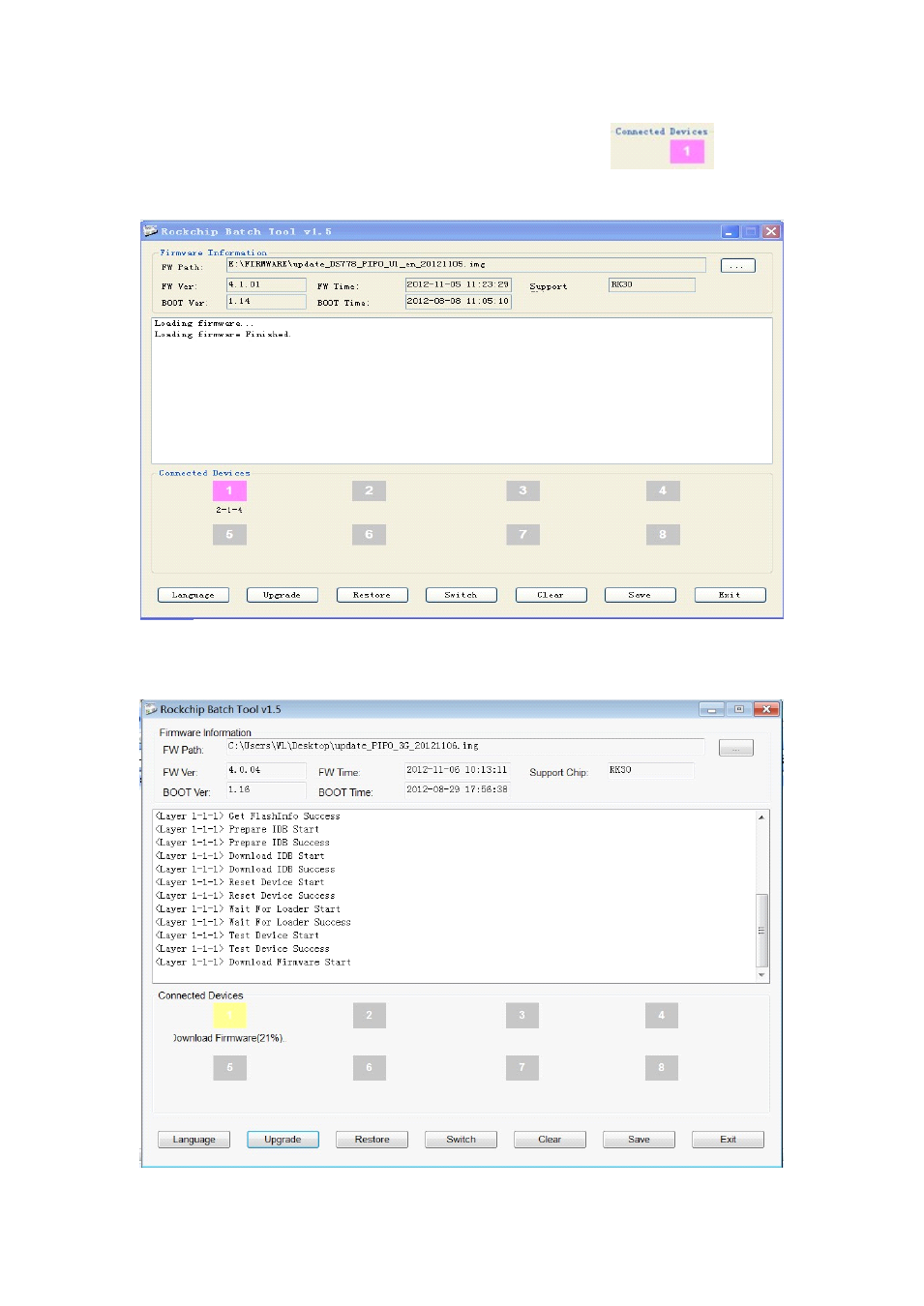The height and width of the screenshot is (1306, 924).
Task: Click BOOT Ver field showing 1.14
Action: coord(266,302)
